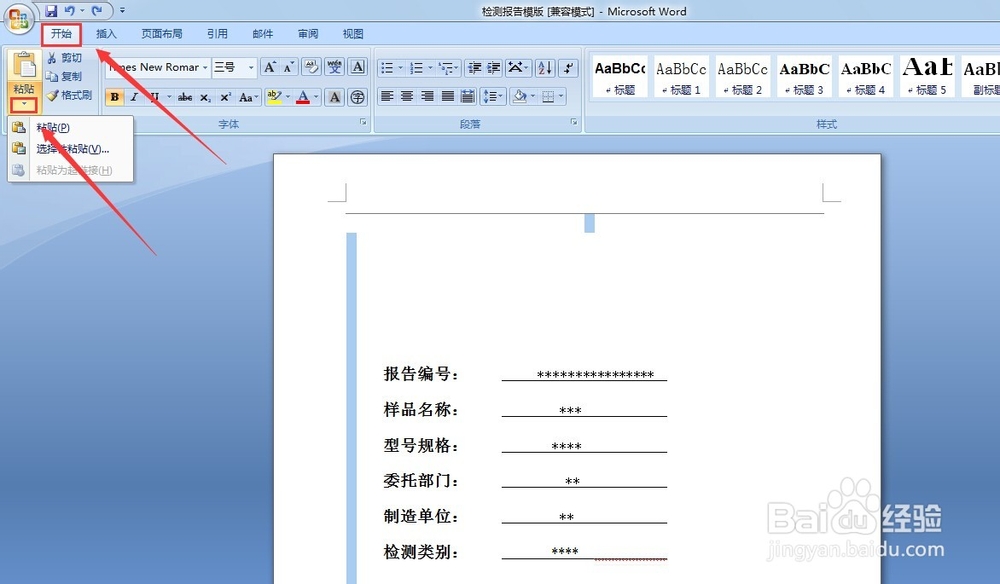Apply the 标题 3 style
1000x584 pixels.
pyautogui.click(x=804, y=77)
